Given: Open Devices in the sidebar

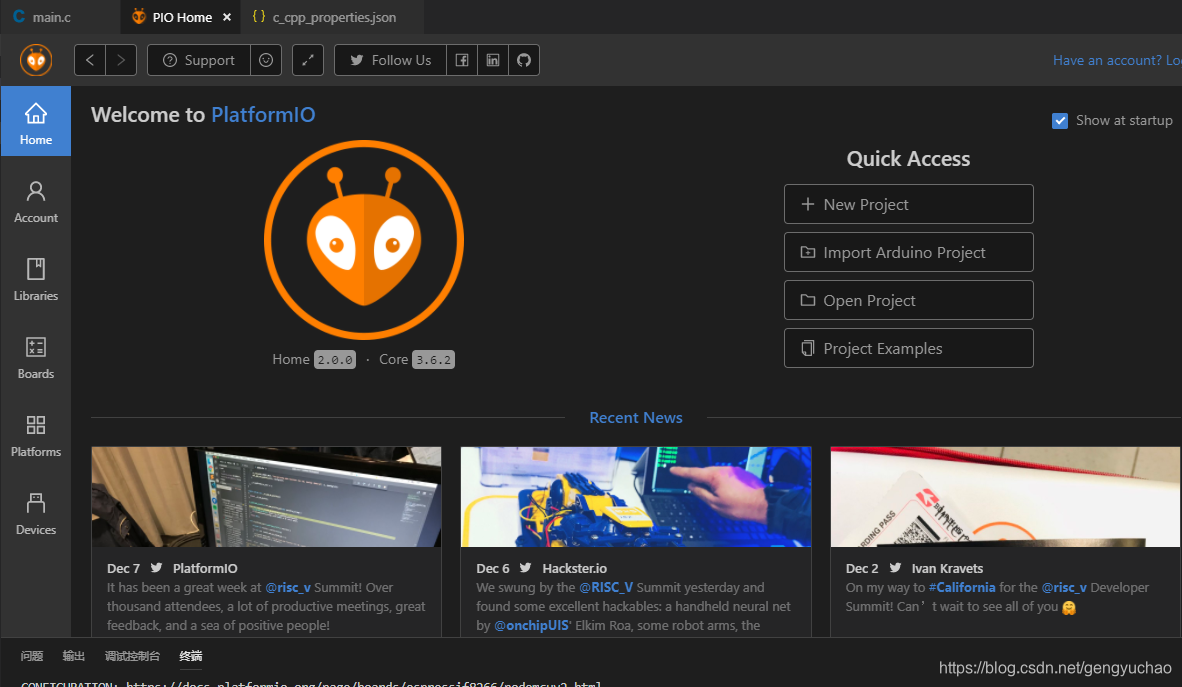Looking at the screenshot, I should pyautogui.click(x=35, y=514).
